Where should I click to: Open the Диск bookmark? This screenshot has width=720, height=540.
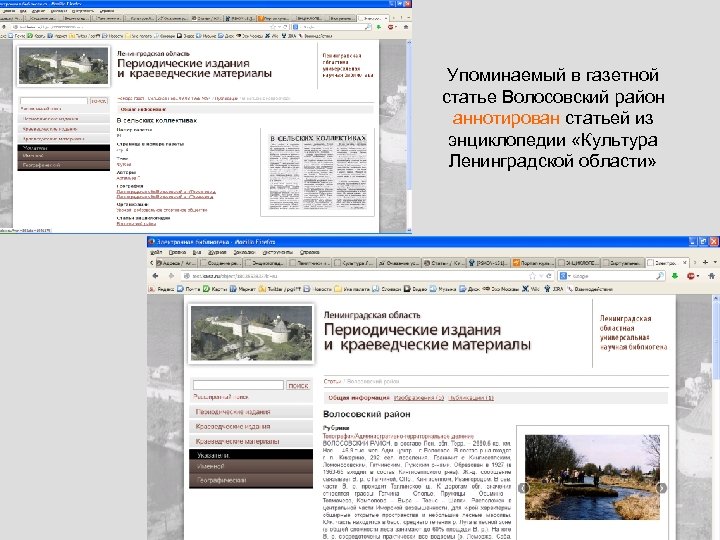[x=469, y=289]
